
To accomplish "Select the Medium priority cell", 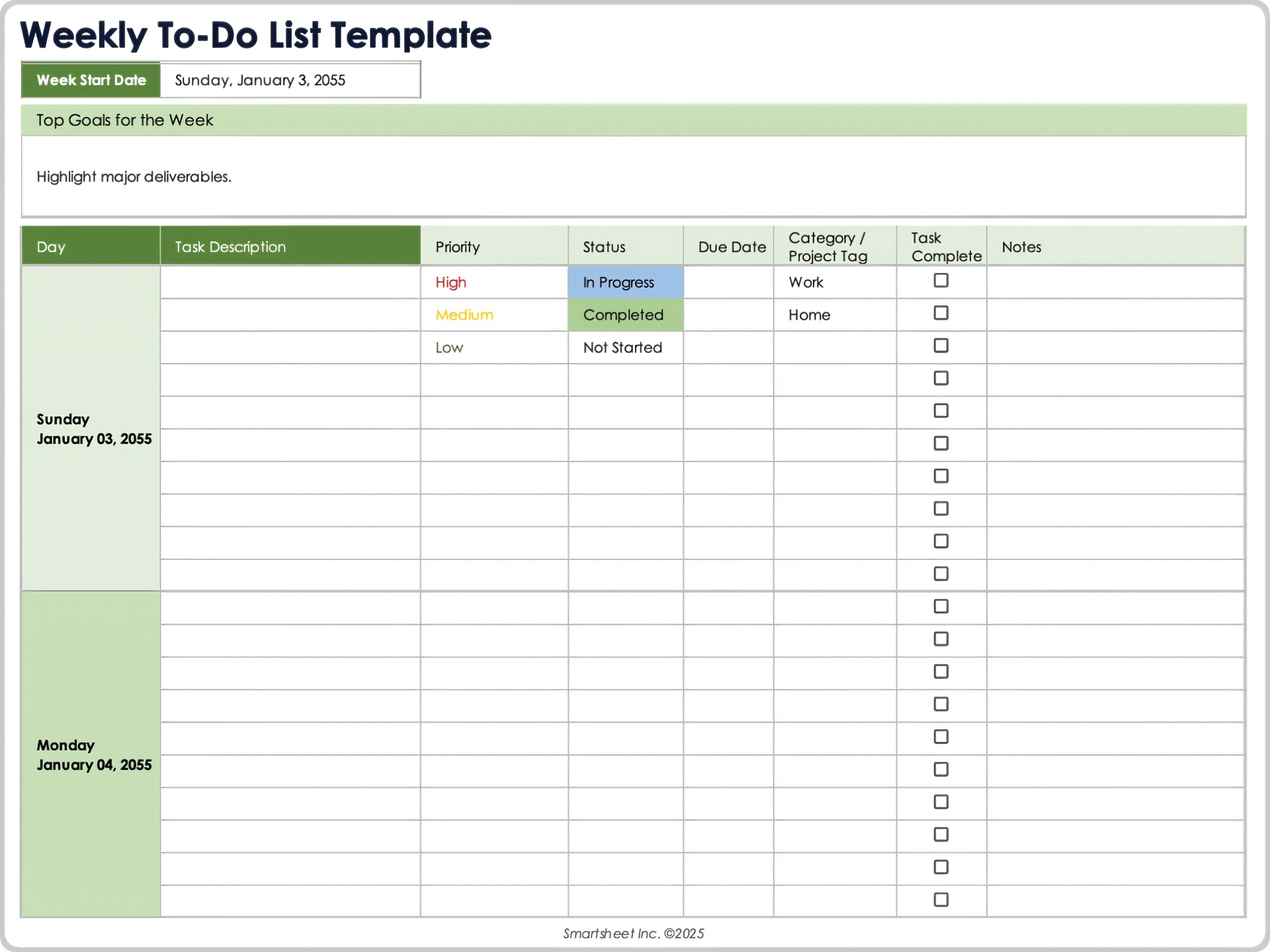I will click(x=464, y=315).
